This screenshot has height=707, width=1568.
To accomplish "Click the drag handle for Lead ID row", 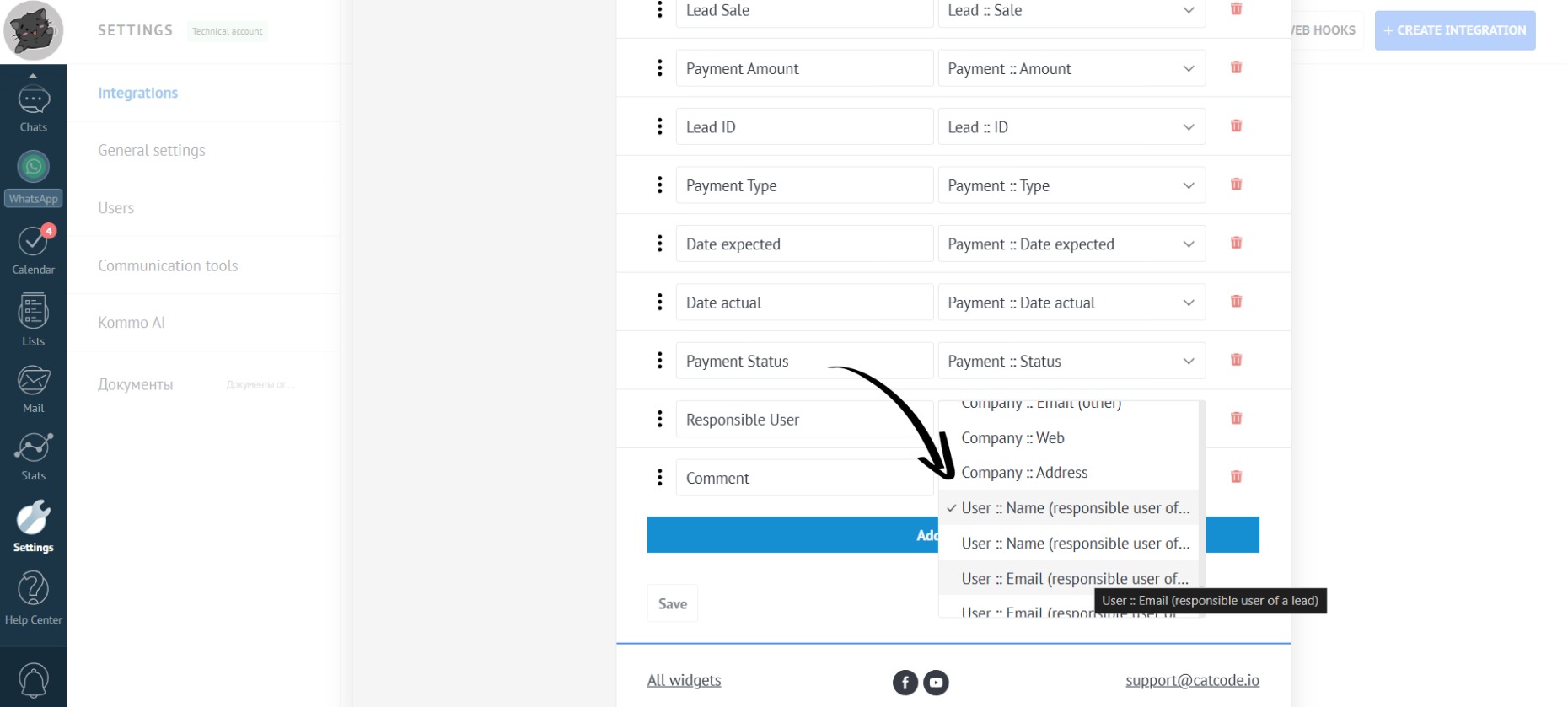I will (x=659, y=126).
